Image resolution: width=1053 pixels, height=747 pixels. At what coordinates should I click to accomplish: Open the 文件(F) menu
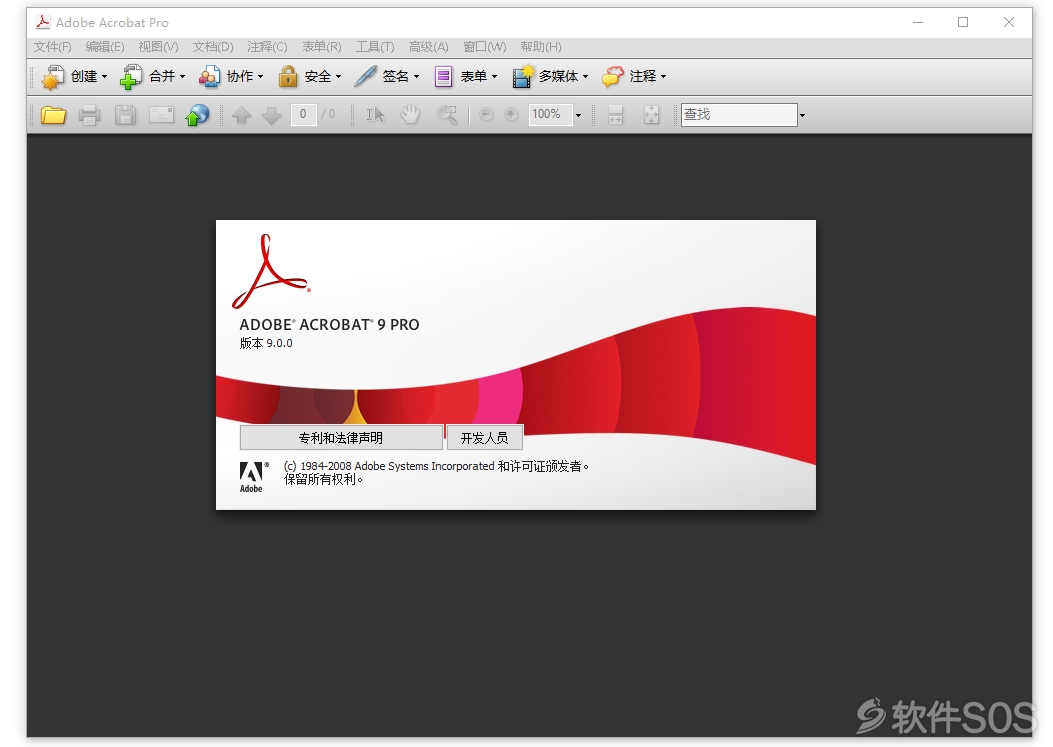(x=52, y=47)
